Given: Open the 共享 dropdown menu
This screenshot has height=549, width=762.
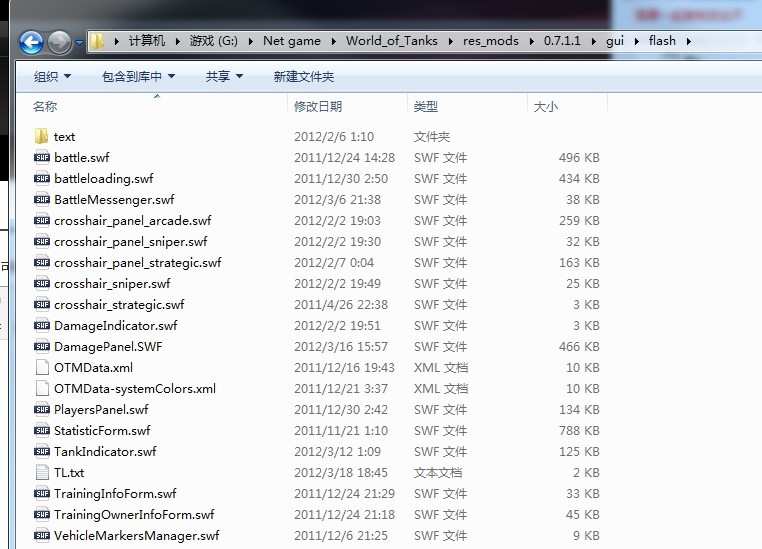Looking at the screenshot, I should click(224, 76).
